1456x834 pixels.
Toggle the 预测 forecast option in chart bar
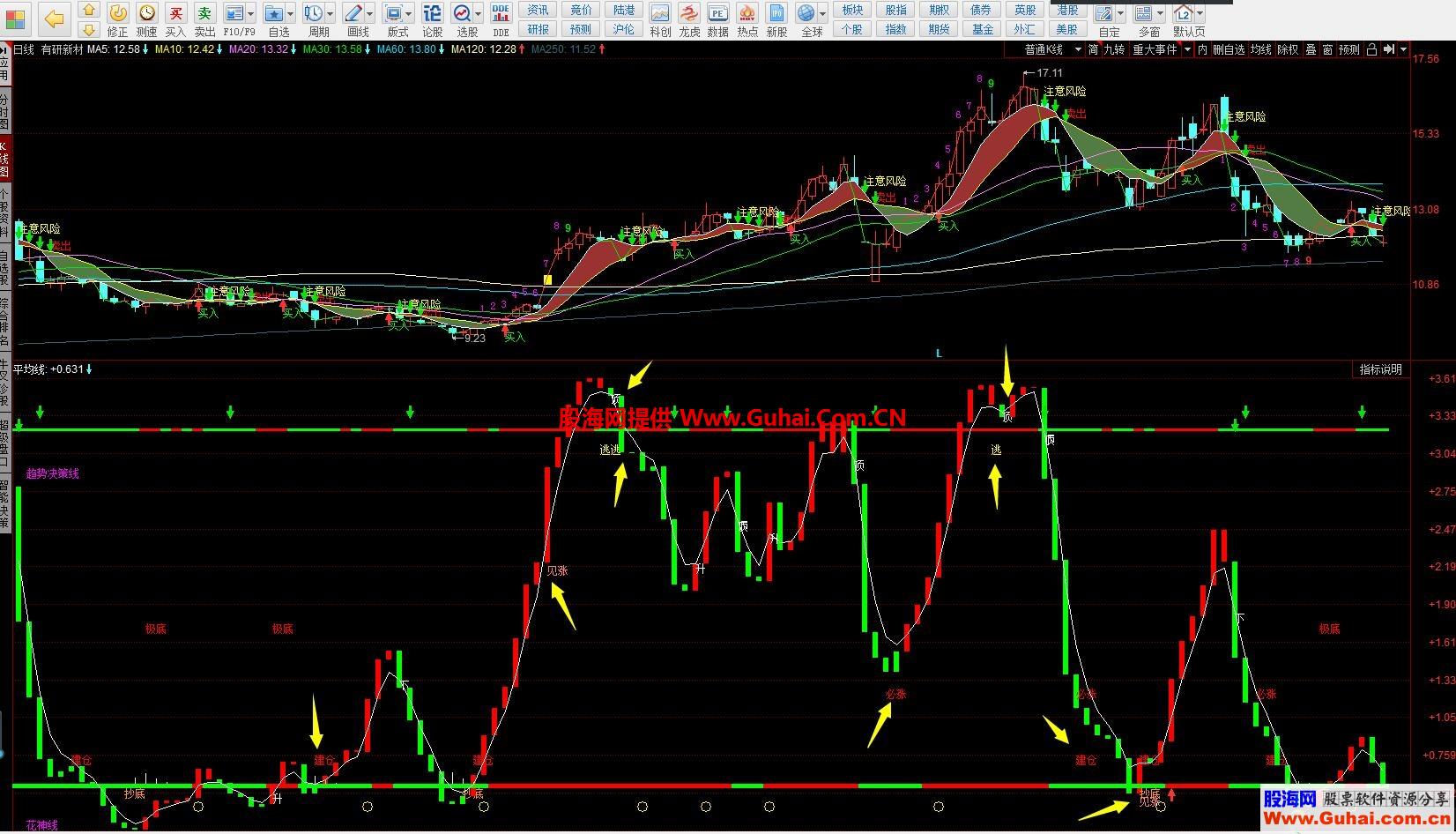1349,50
